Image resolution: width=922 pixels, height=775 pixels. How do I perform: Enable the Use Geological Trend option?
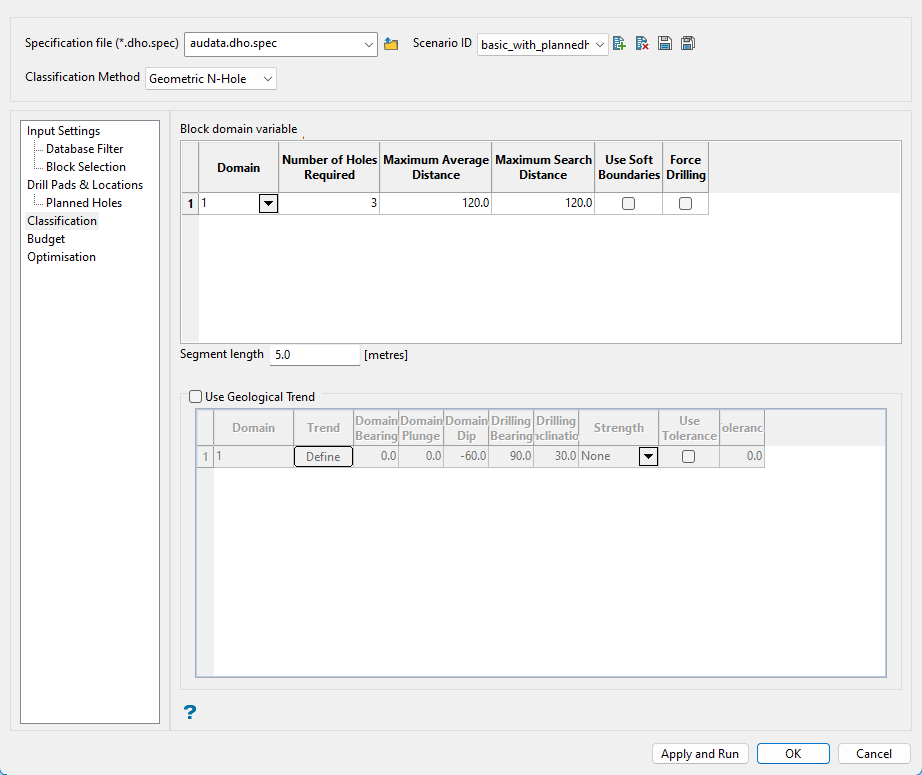click(196, 397)
